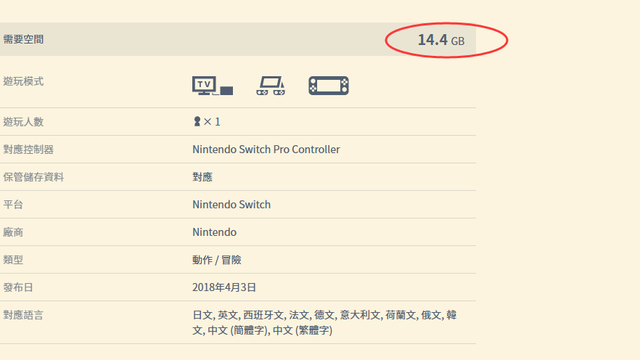
Task: Select the 動作 / 冒險 genre value
Action: pyautogui.click(x=217, y=260)
